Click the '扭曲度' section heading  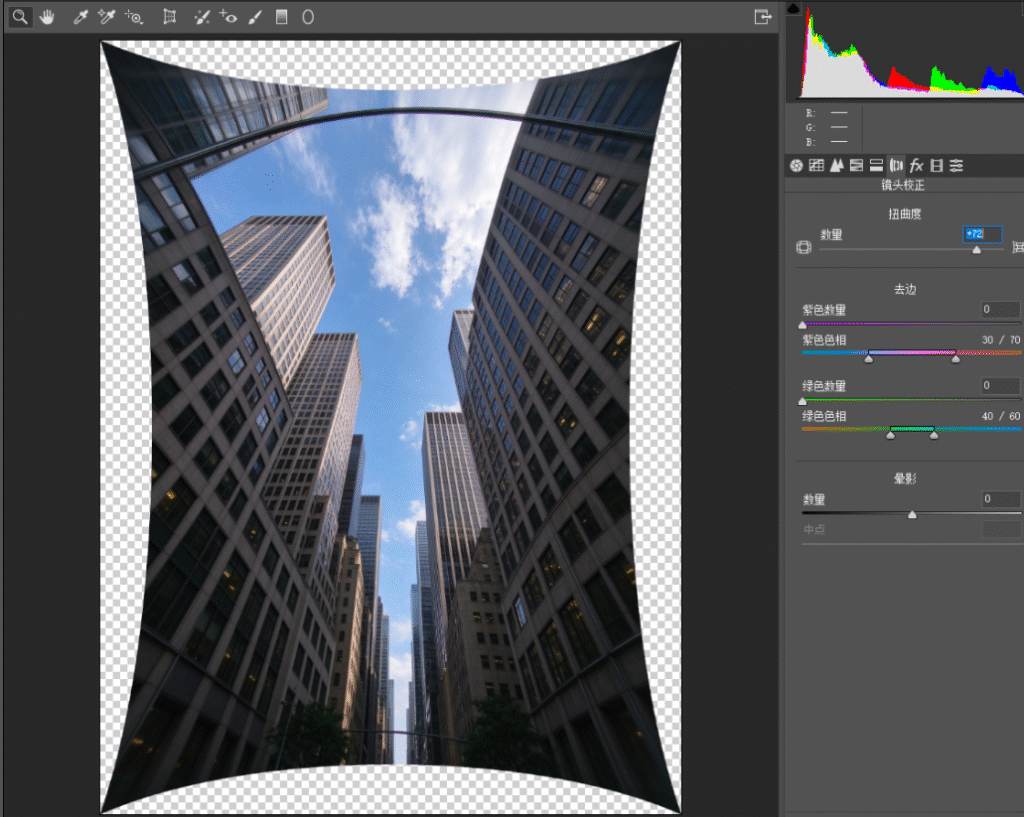pos(904,214)
